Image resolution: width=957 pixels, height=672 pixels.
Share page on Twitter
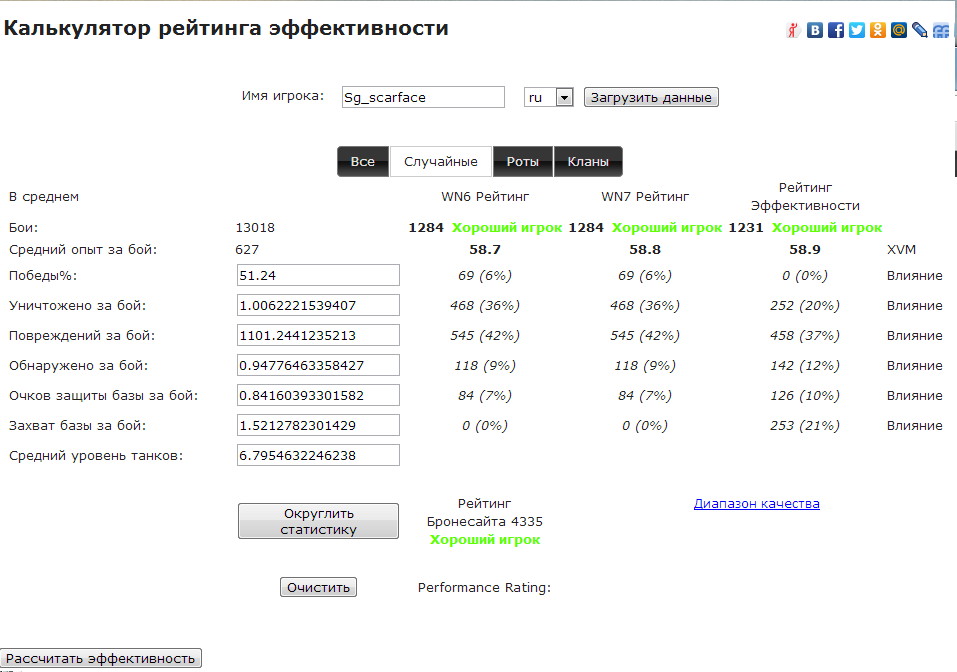(x=857, y=30)
